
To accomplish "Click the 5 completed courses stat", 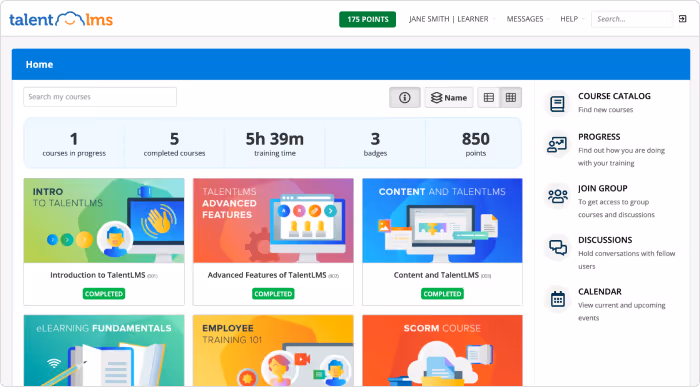I will pyautogui.click(x=174, y=144).
